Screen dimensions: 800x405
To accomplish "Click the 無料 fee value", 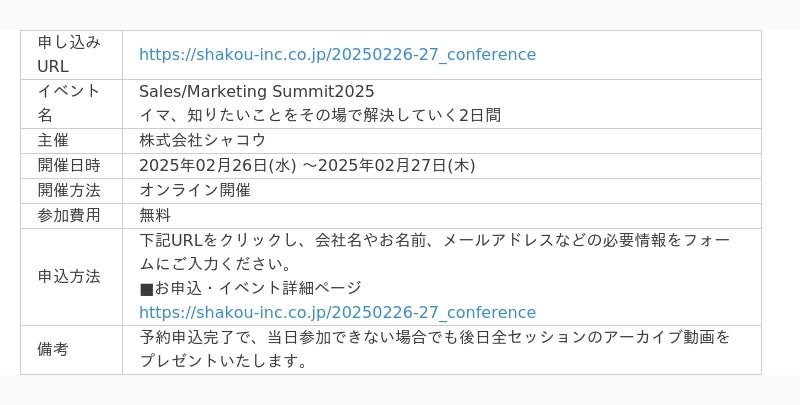I will click(x=155, y=215).
